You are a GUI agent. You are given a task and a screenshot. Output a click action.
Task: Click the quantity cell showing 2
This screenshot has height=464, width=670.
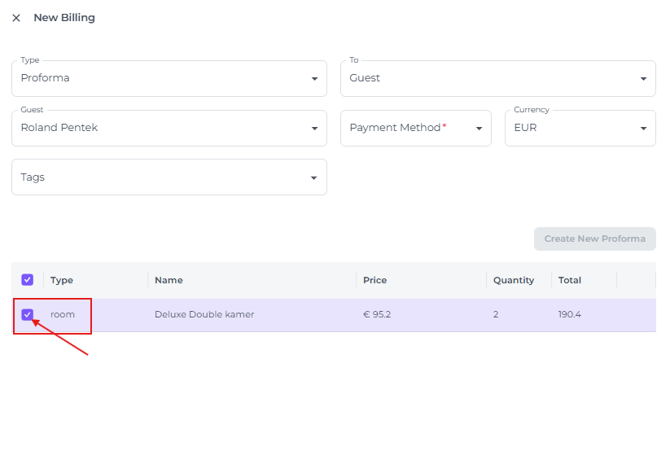coord(496,315)
